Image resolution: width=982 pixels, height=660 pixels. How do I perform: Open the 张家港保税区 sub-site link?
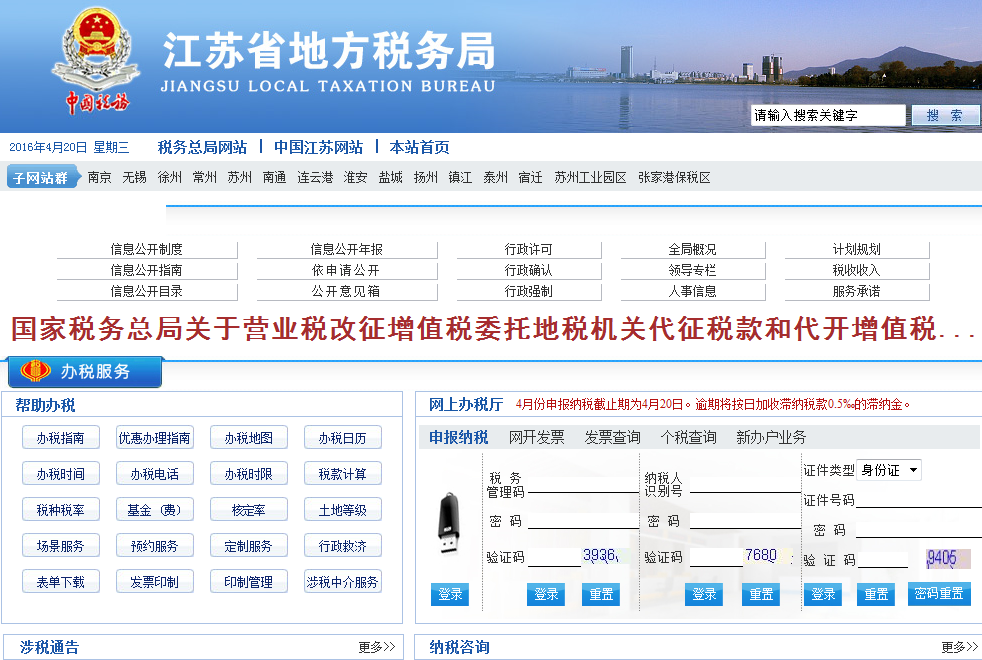pyautogui.click(x=674, y=178)
